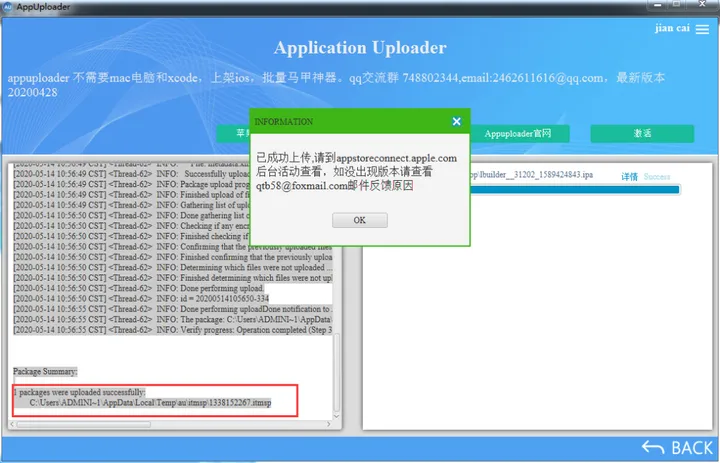Image resolution: width=720 pixels, height=463 pixels.
Task: Open the hamburger menu beside jian cai
Action: (x=702, y=29)
